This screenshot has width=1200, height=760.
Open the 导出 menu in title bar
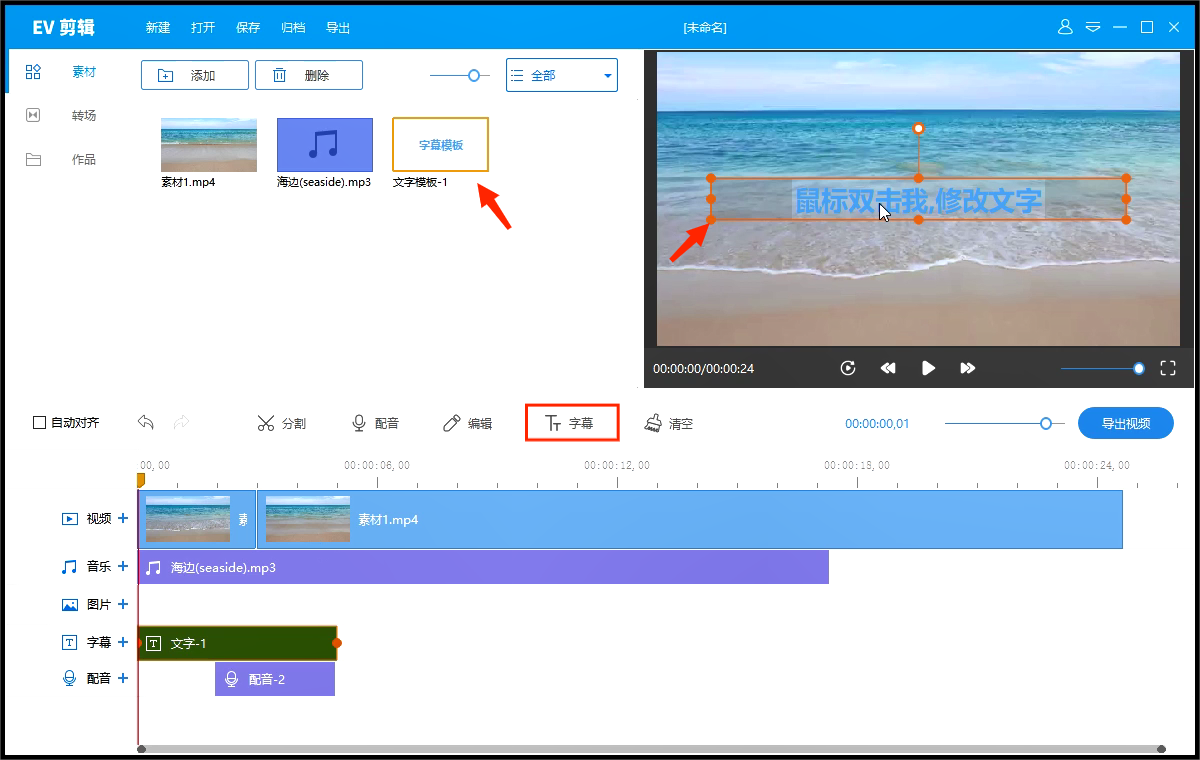coord(338,28)
